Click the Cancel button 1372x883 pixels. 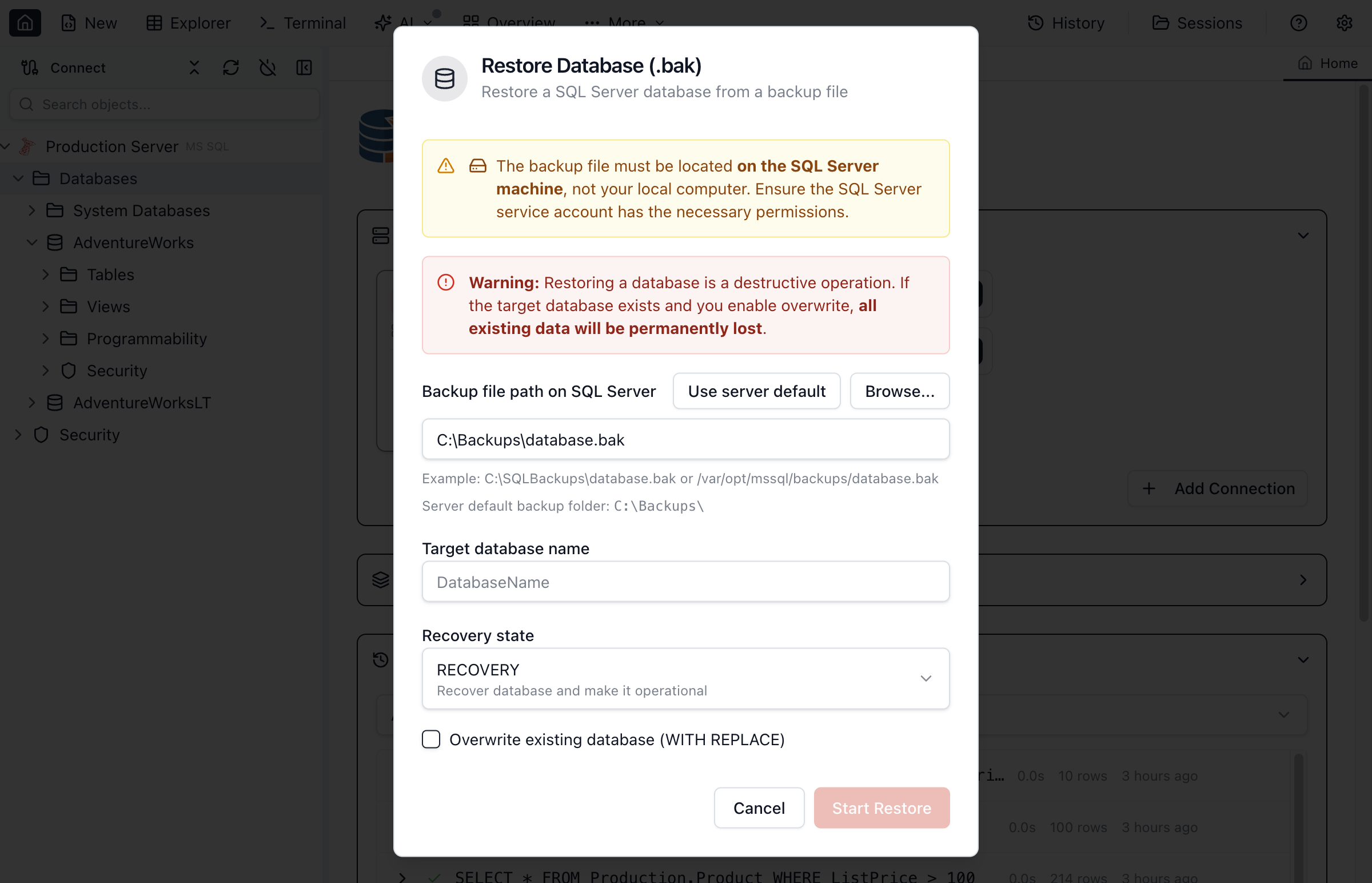coord(759,809)
